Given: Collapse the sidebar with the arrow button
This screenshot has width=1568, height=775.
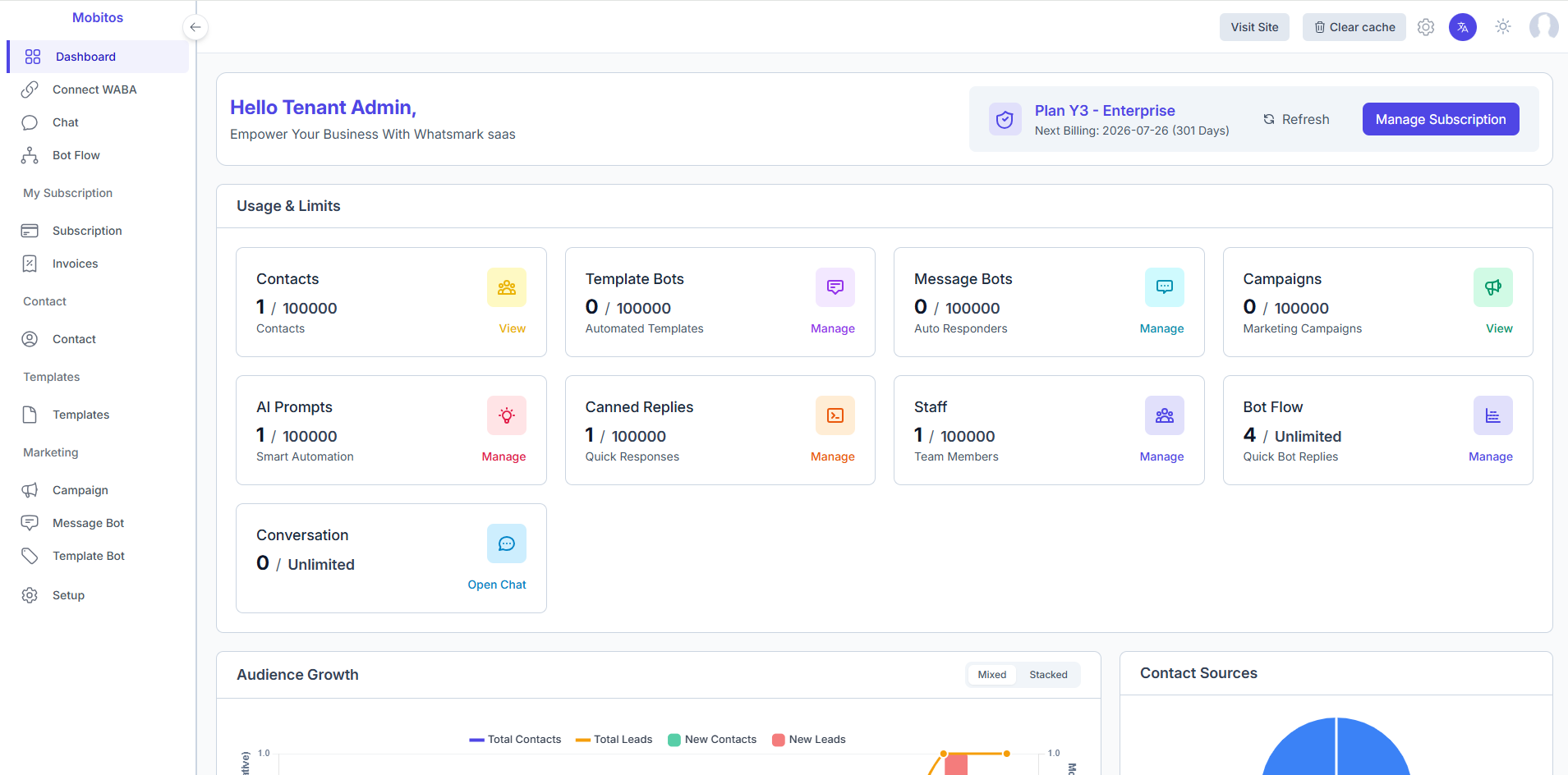Looking at the screenshot, I should click(x=195, y=26).
